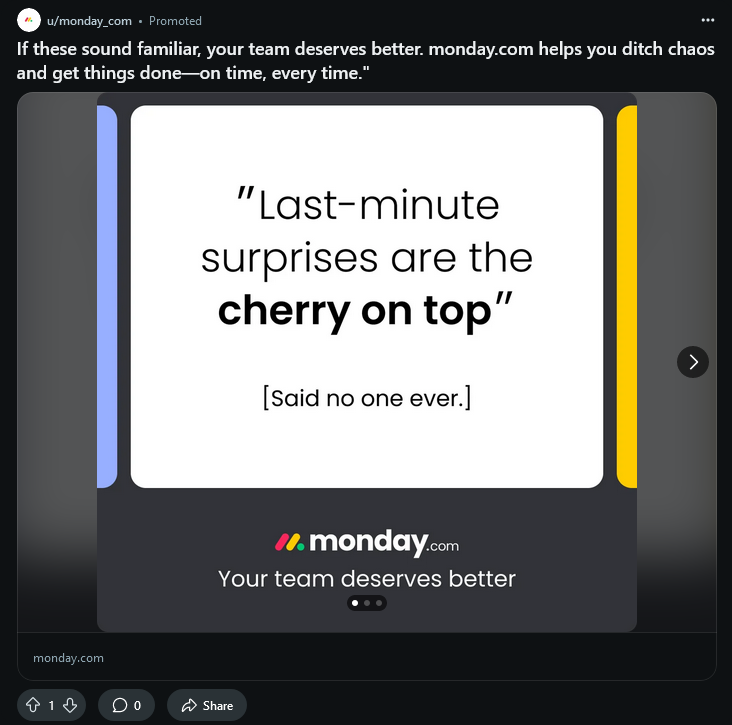Open the monday.com link below the image
This screenshot has height=725, width=732.
pyautogui.click(x=68, y=658)
